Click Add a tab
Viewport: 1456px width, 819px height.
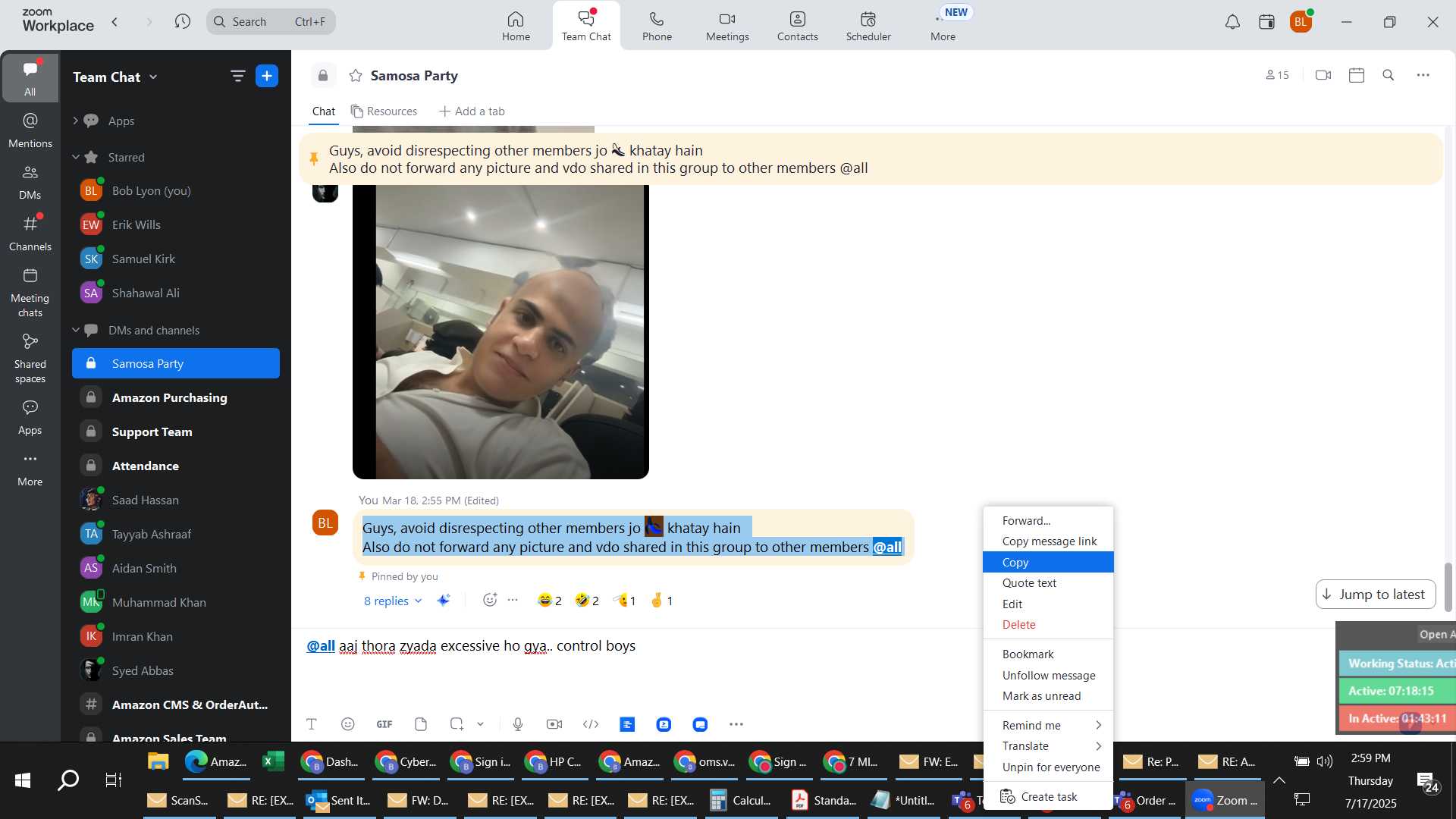click(471, 111)
